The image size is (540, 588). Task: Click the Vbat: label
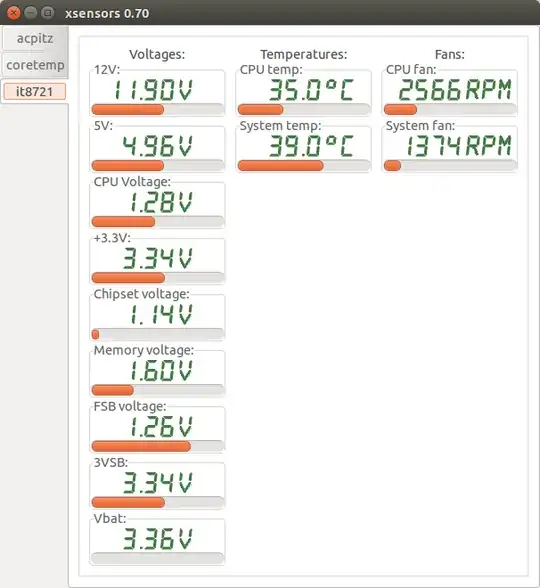pos(110,519)
